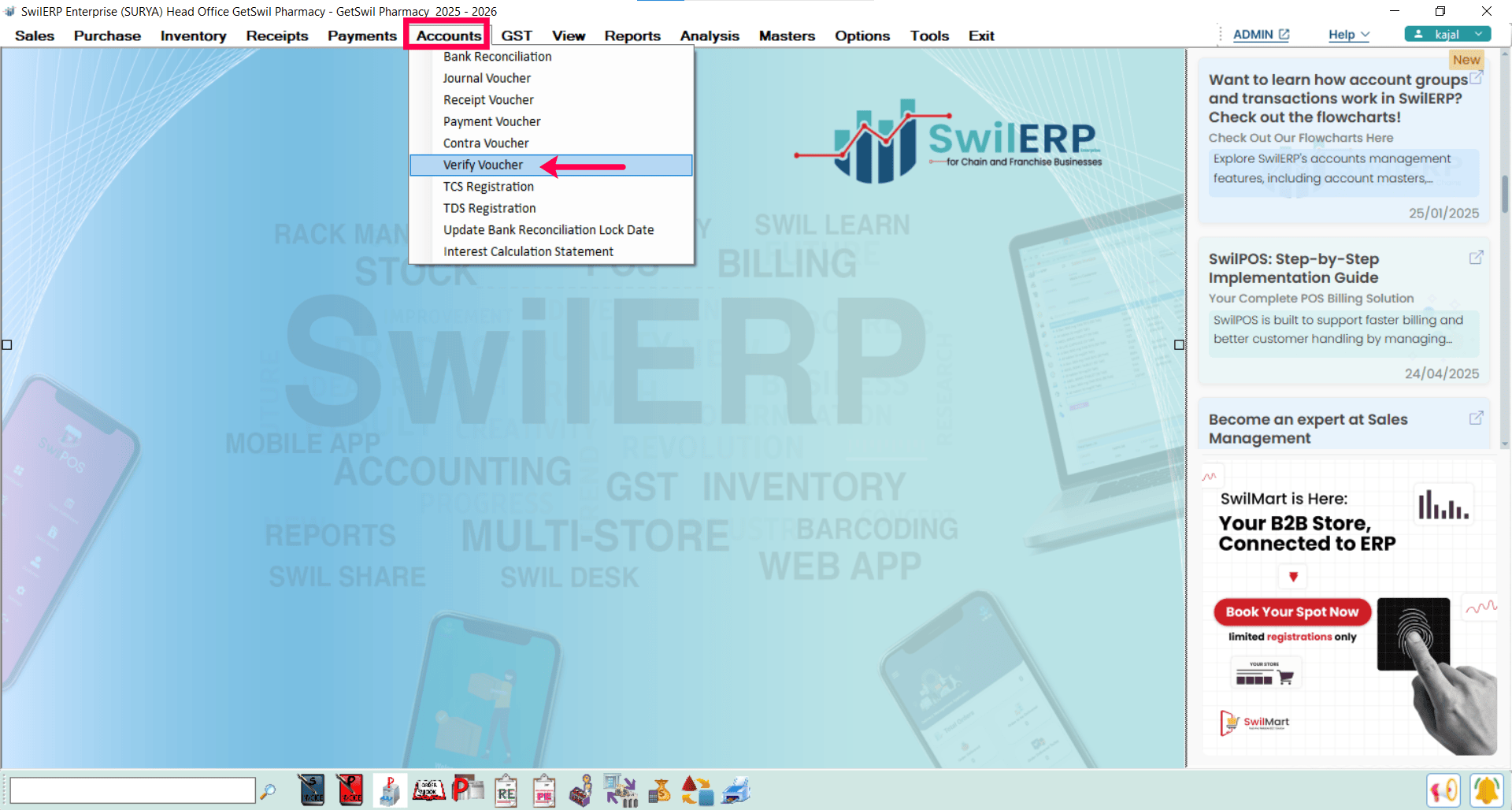1512x810 pixels.
Task: Open the kajal user dropdown
Action: pyautogui.click(x=1447, y=34)
